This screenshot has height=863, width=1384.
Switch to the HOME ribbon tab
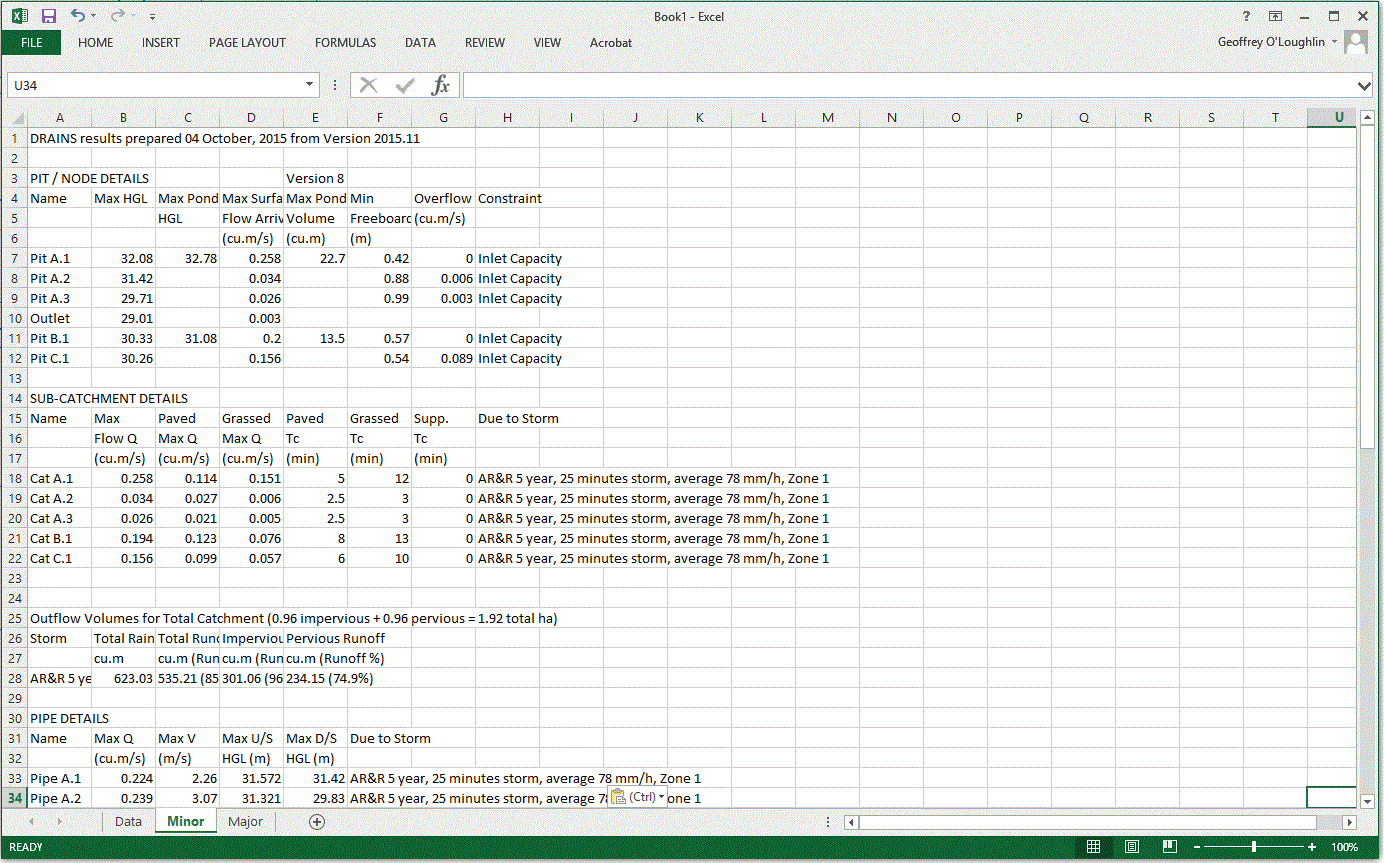tap(96, 43)
